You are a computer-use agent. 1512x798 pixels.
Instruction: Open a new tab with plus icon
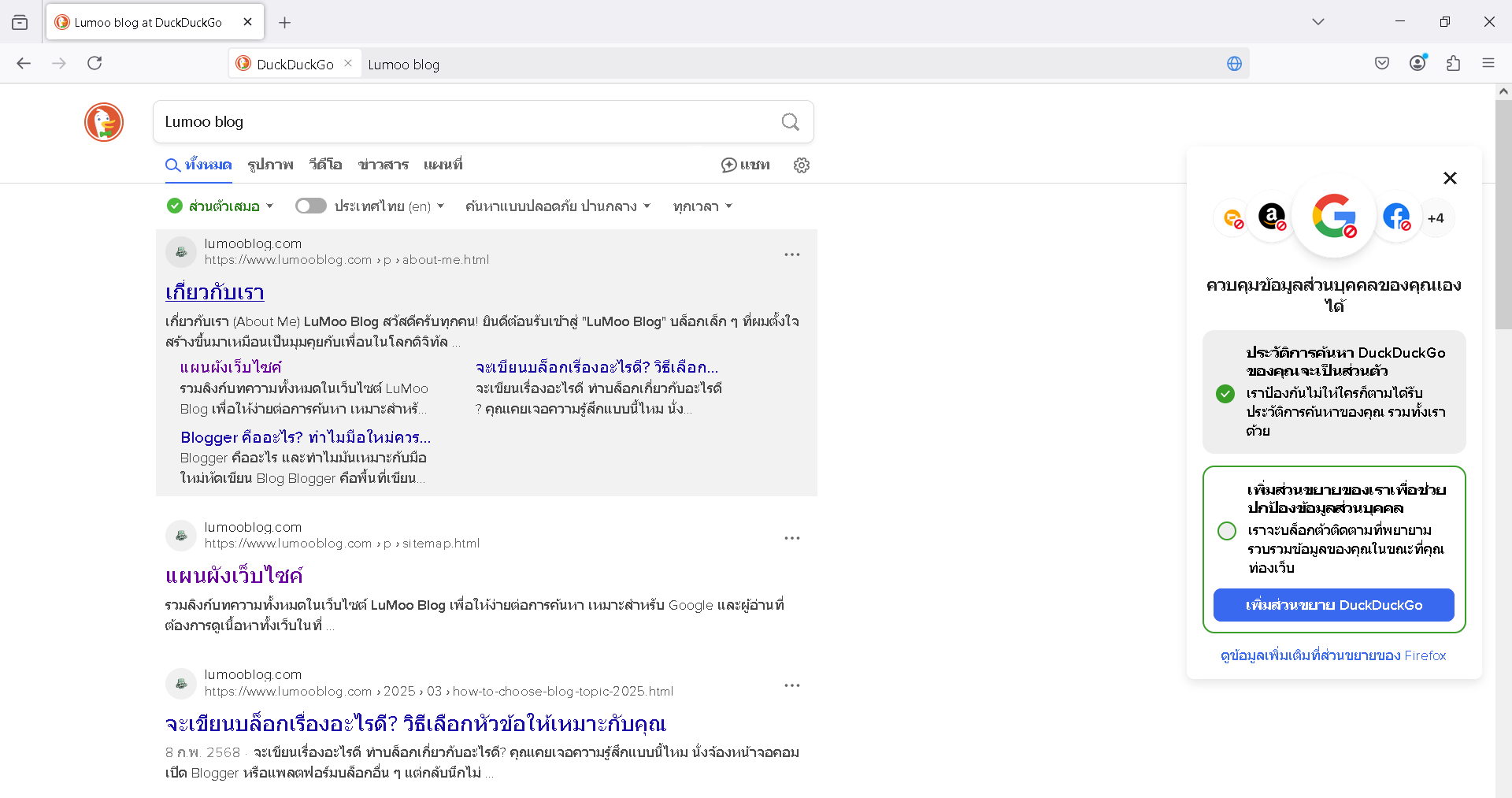pyautogui.click(x=285, y=23)
